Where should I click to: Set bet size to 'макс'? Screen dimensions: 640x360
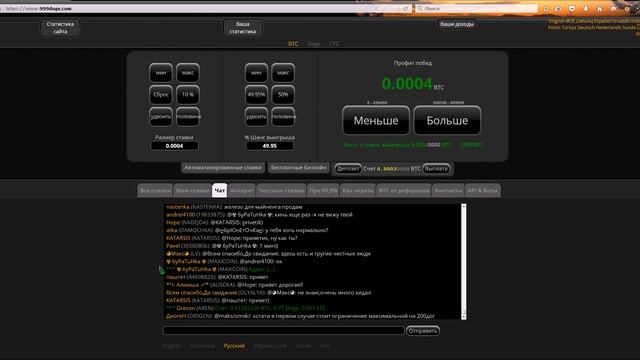[x=188, y=73]
